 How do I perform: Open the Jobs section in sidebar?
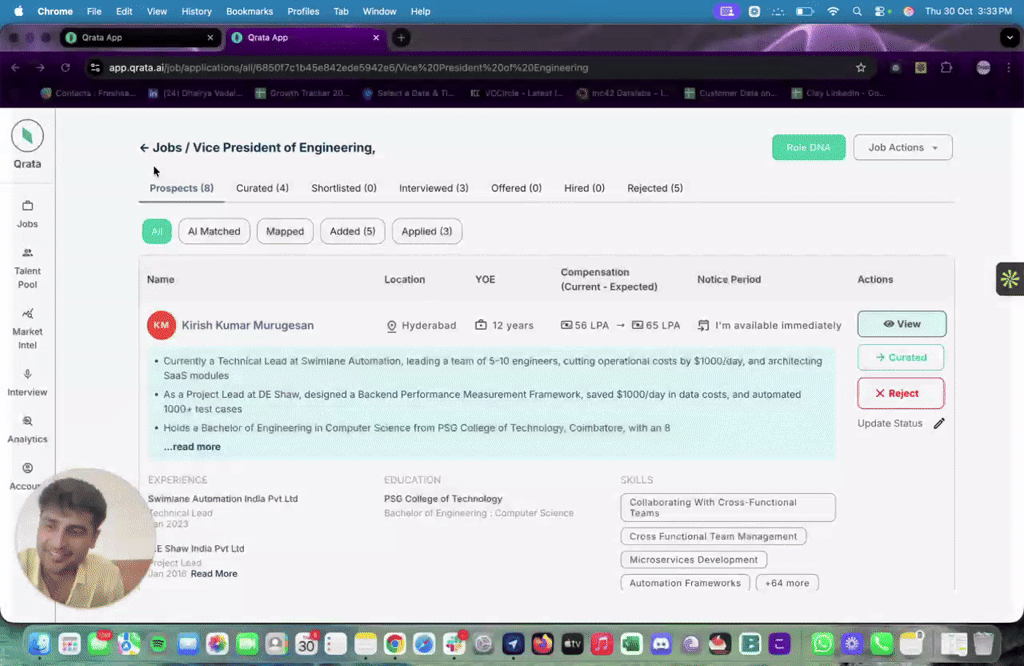pyautogui.click(x=27, y=214)
